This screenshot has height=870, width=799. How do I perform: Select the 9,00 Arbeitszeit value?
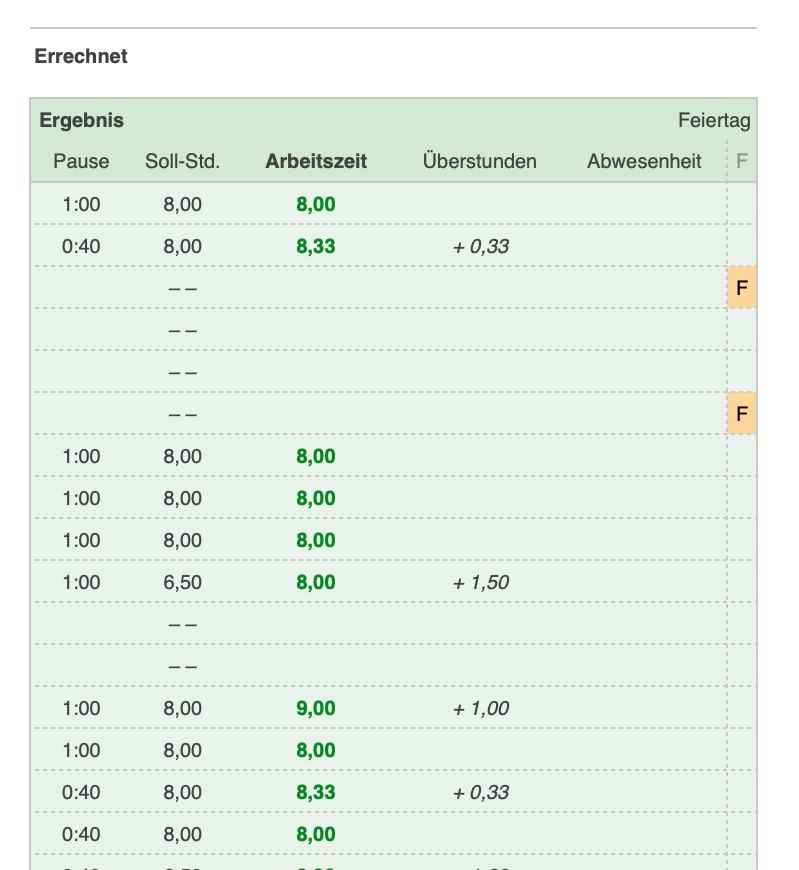pyautogui.click(x=316, y=709)
